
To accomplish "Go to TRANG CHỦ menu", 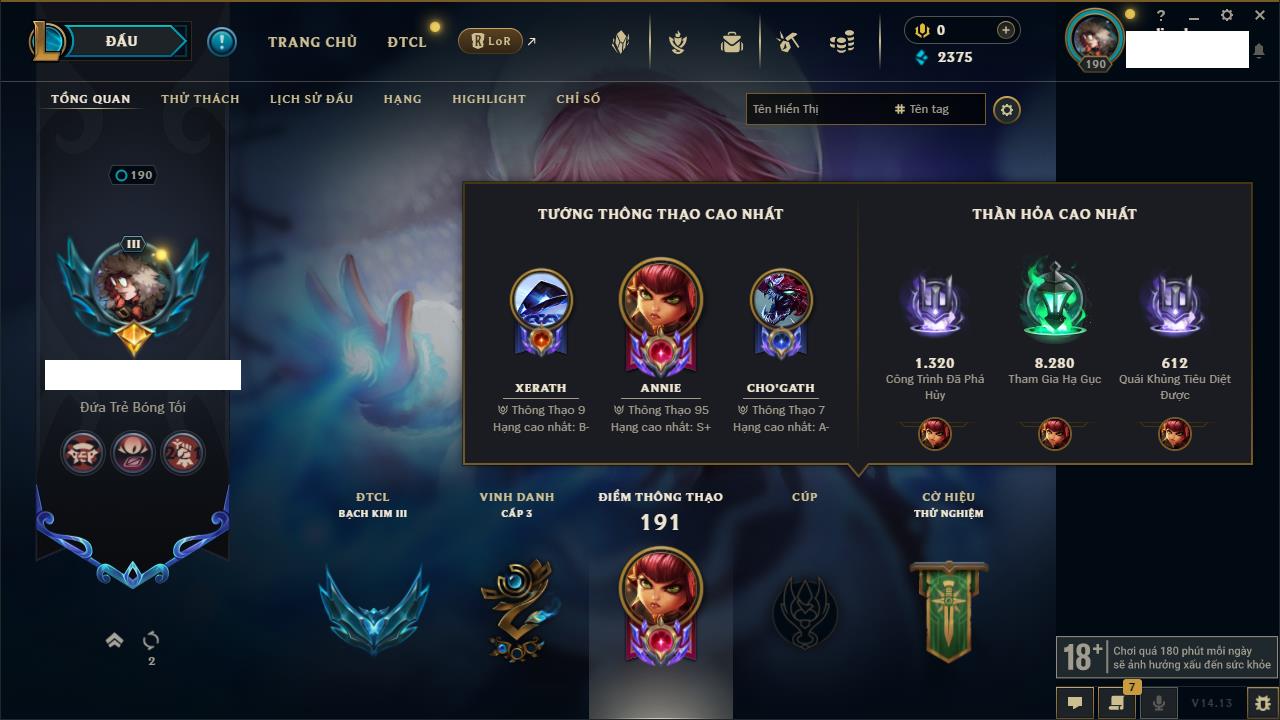I will pos(312,42).
